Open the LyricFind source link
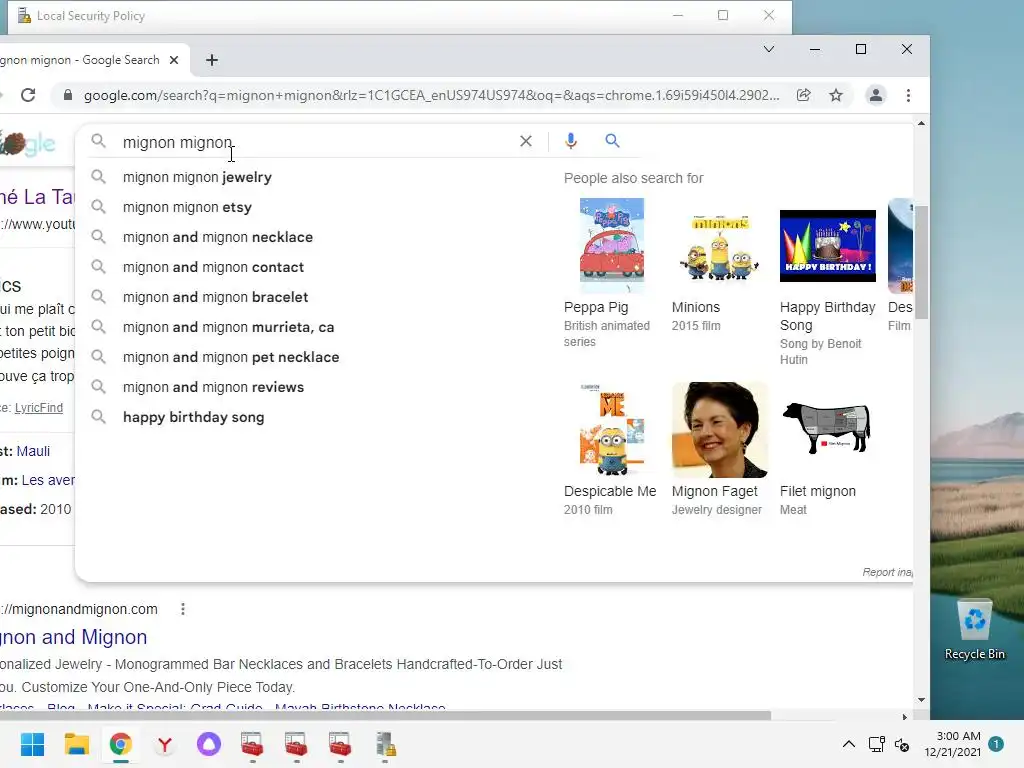Image resolution: width=1024 pixels, height=768 pixels. tap(39, 408)
